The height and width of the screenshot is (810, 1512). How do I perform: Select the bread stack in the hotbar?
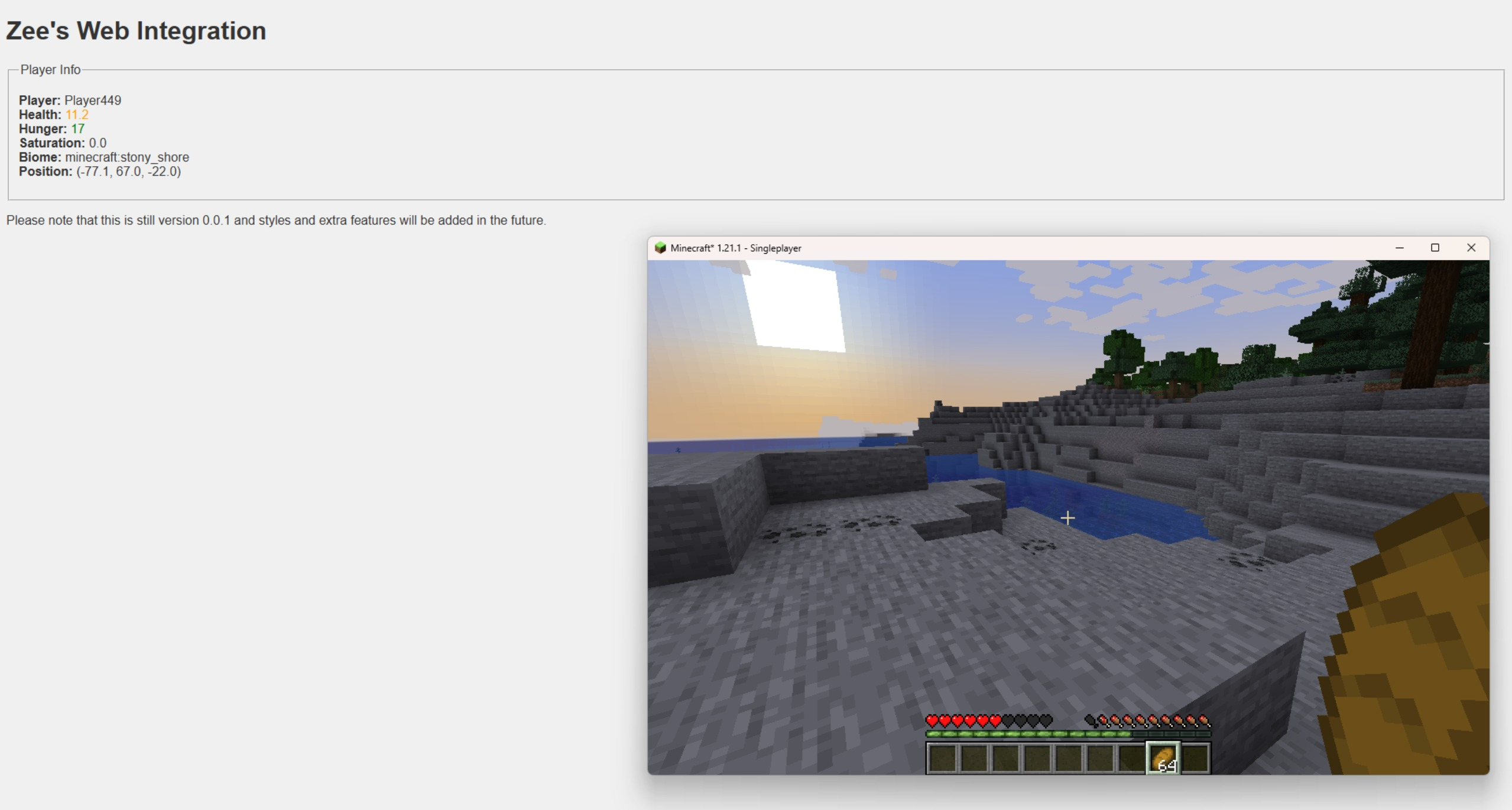[x=1163, y=758]
